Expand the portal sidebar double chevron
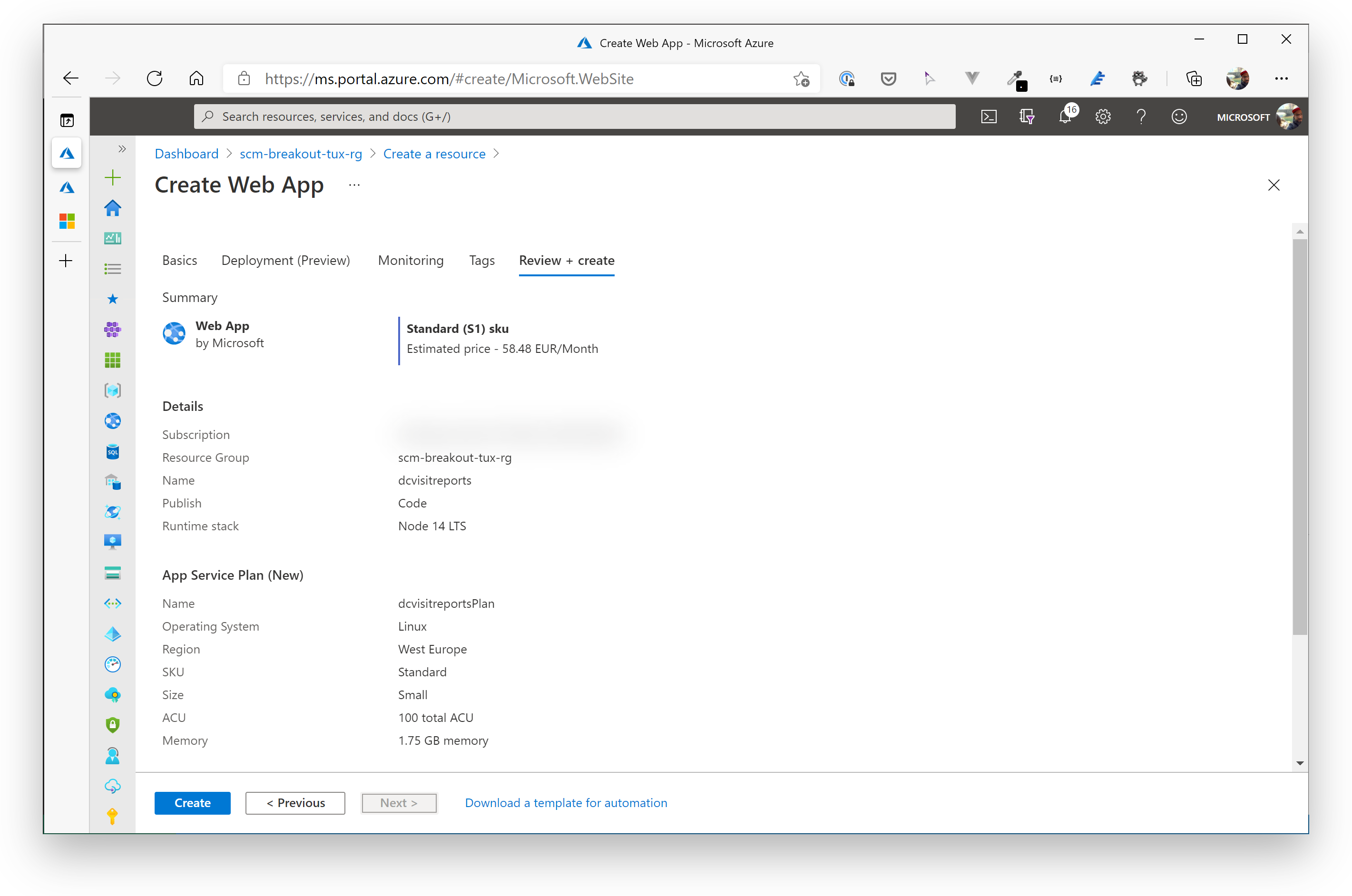The height and width of the screenshot is (896, 1352). (x=122, y=149)
